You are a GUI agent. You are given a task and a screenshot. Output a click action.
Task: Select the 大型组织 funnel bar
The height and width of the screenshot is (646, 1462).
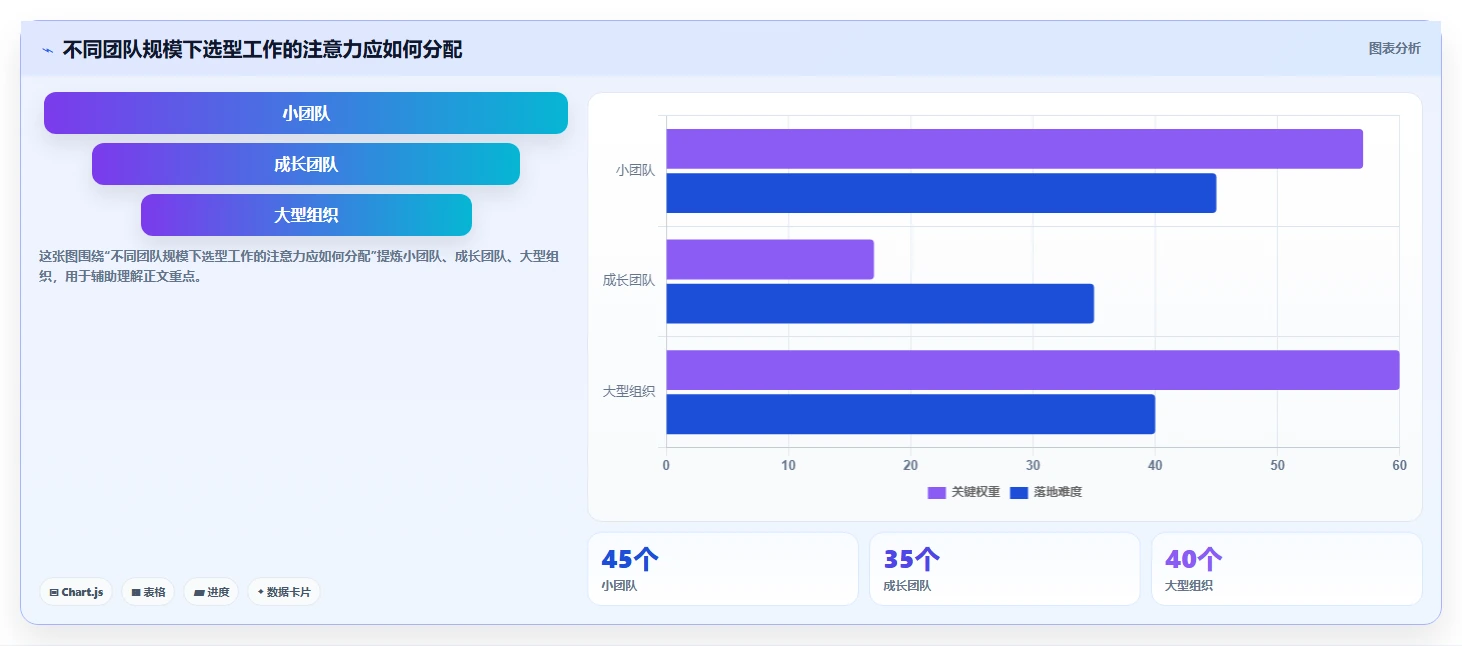click(306, 215)
